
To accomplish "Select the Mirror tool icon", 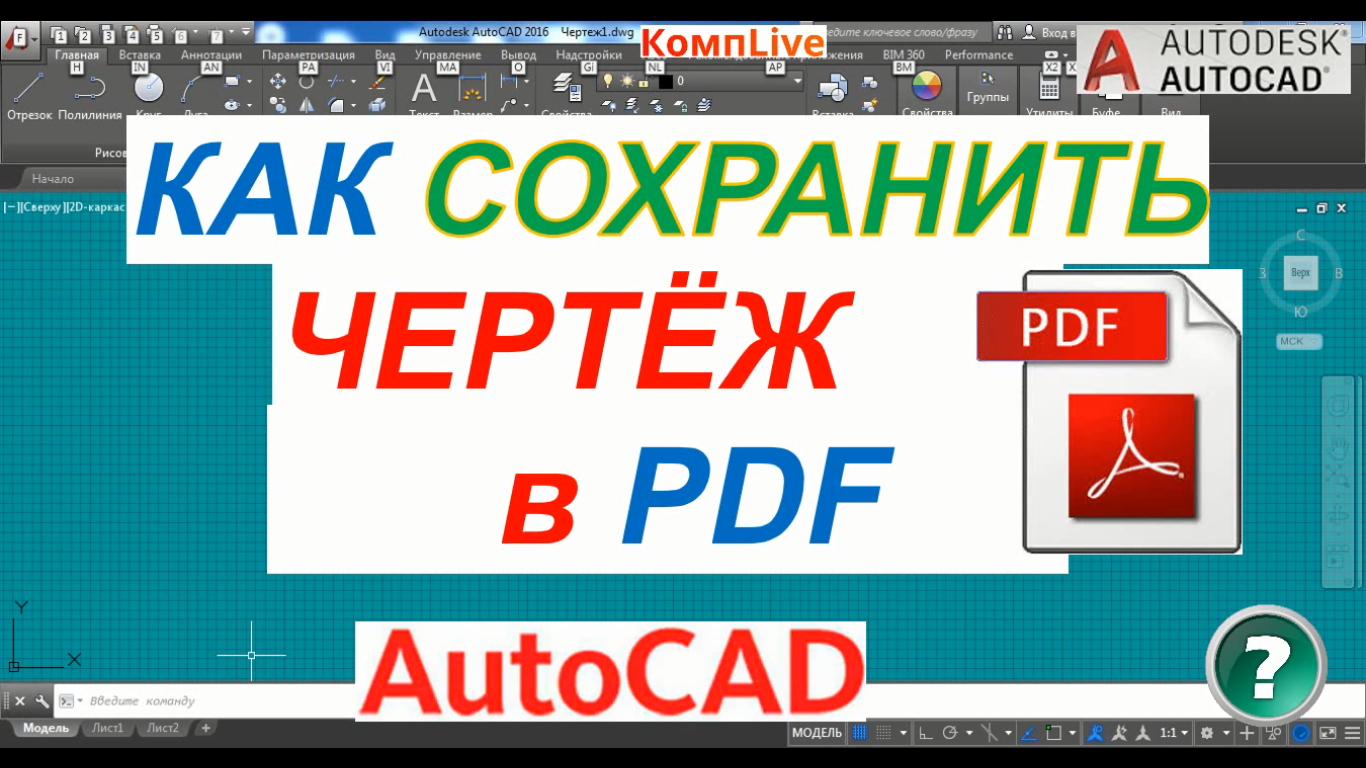I will (307, 104).
